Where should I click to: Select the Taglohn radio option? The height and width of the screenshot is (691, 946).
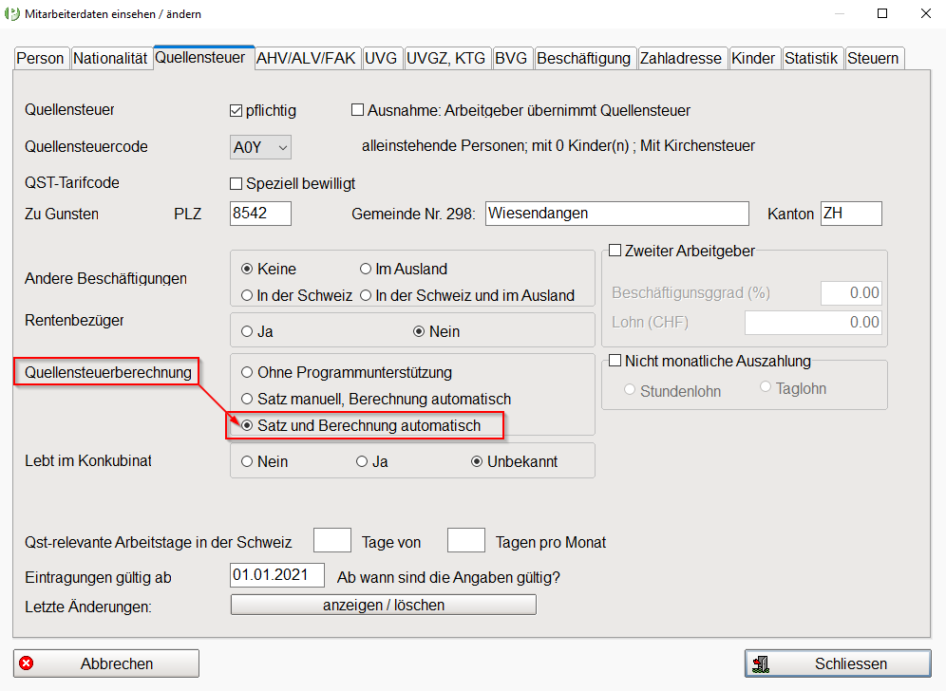coord(765,387)
